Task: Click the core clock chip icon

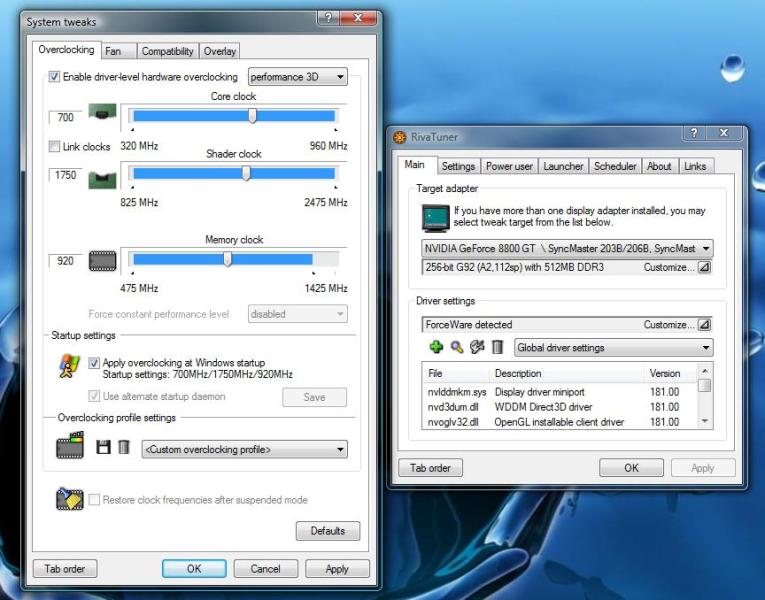Action: click(x=102, y=112)
